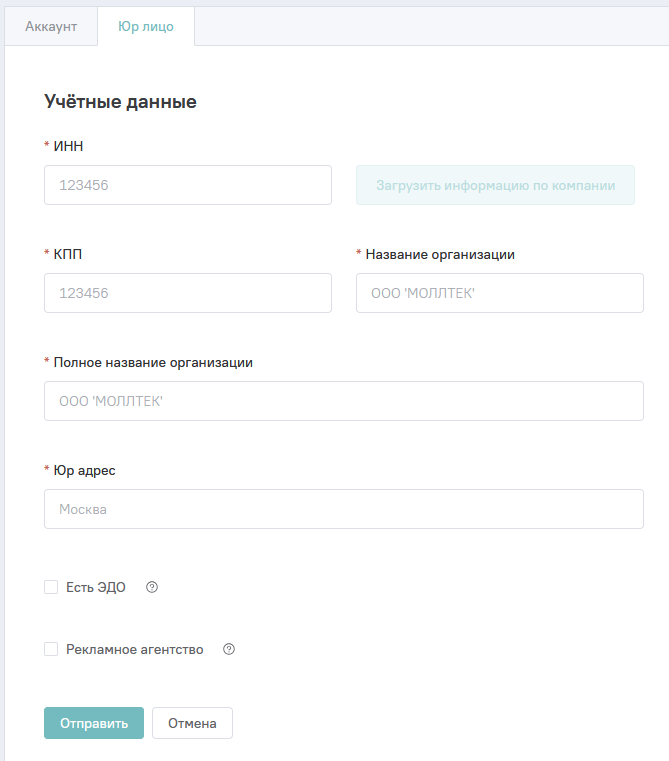Tick the Рекламное агентство checkbox
Image resolution: width=669 pixels, height=761 pixels.
tap(51, 649)
